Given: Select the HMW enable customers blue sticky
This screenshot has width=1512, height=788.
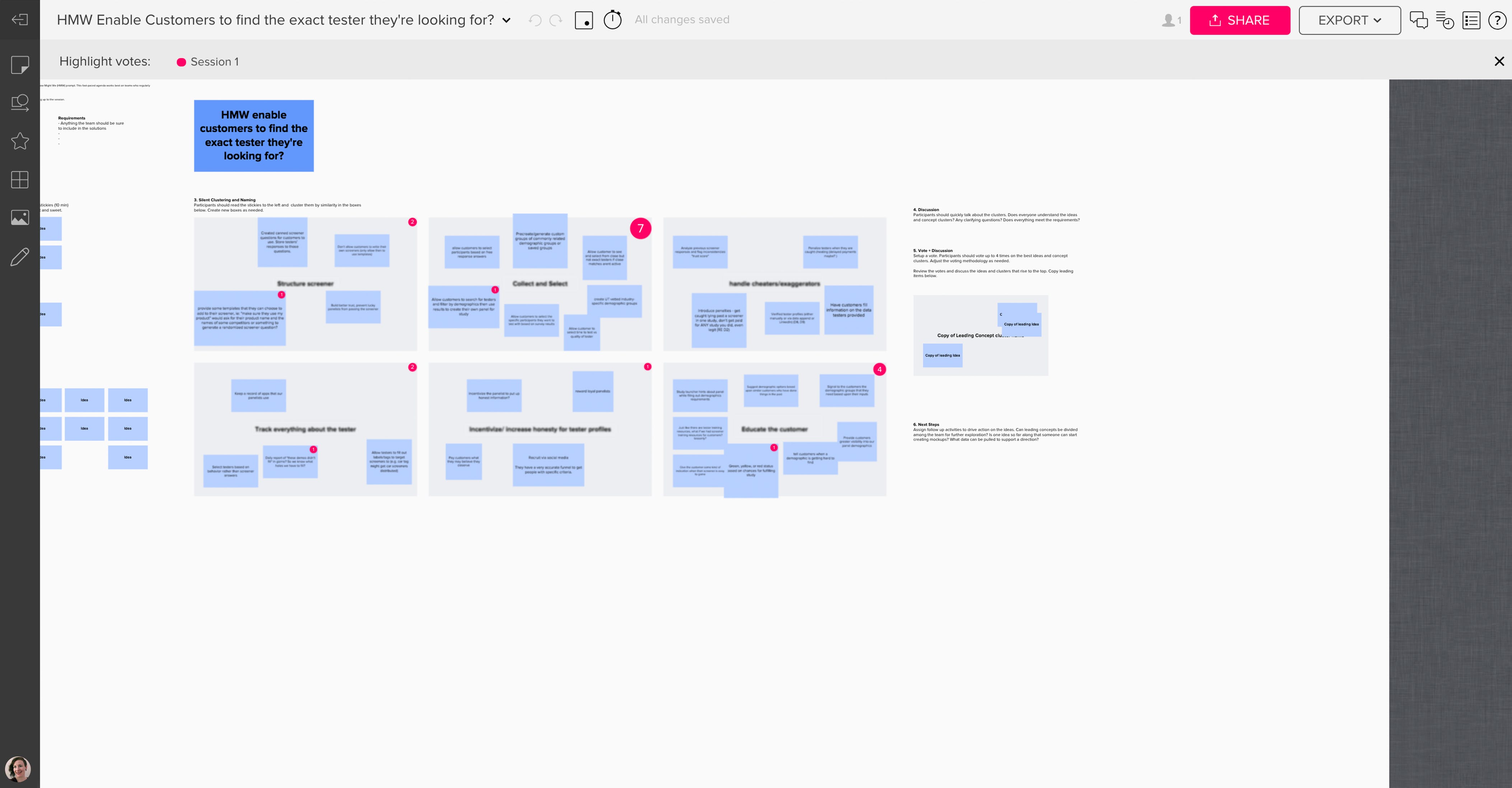Looking at the screenshot, I should click(x=253, y=136).
